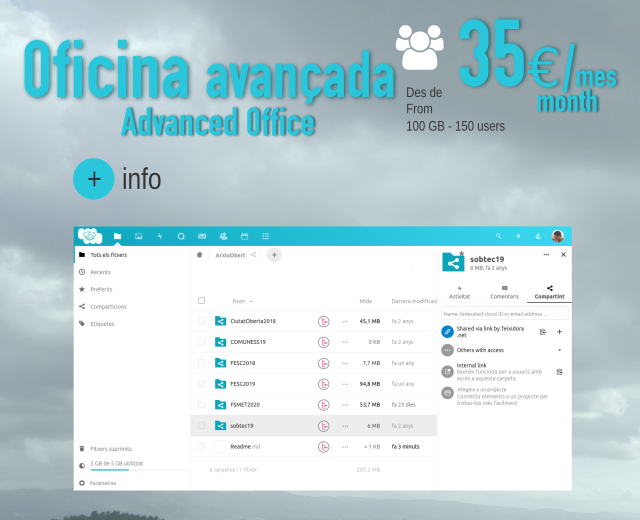The image size is (640, 520).
Task: Switch to the Comentaris tab
Action: tap(504, 292)
